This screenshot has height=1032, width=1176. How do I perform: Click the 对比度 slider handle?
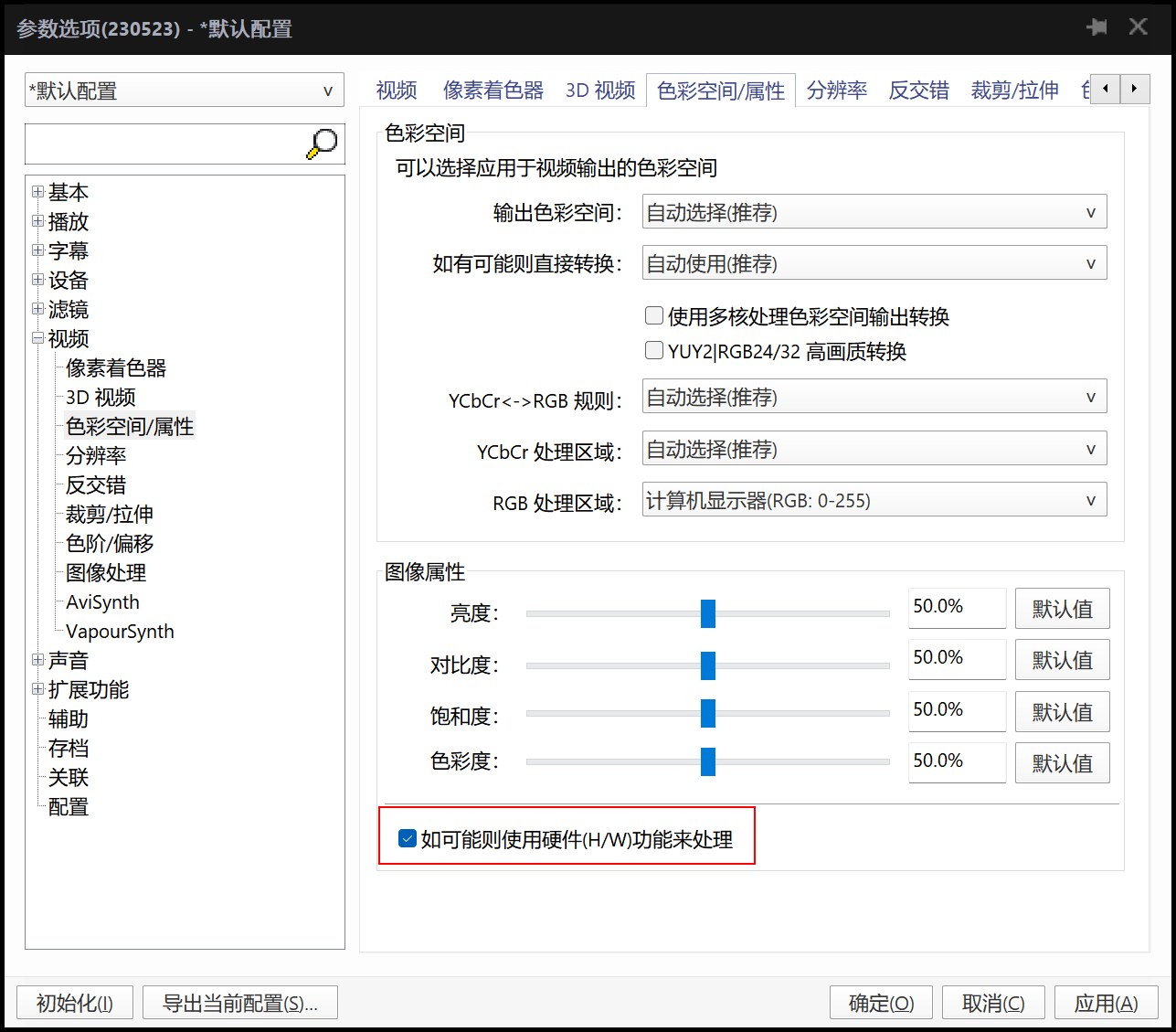[707, 665]
